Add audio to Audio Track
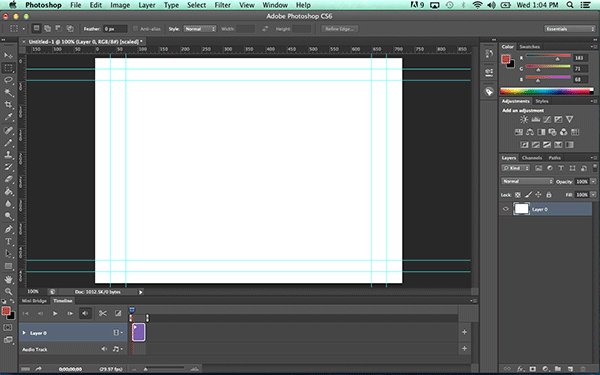Image resolution: width=600 pixels, height=375 pixels. (464, 348)
